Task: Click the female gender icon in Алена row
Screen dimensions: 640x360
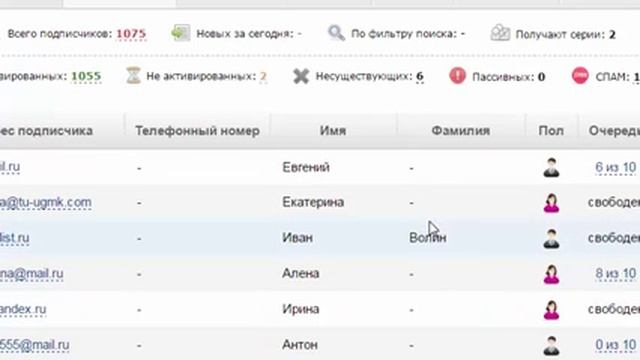Action: pos(551,274)
